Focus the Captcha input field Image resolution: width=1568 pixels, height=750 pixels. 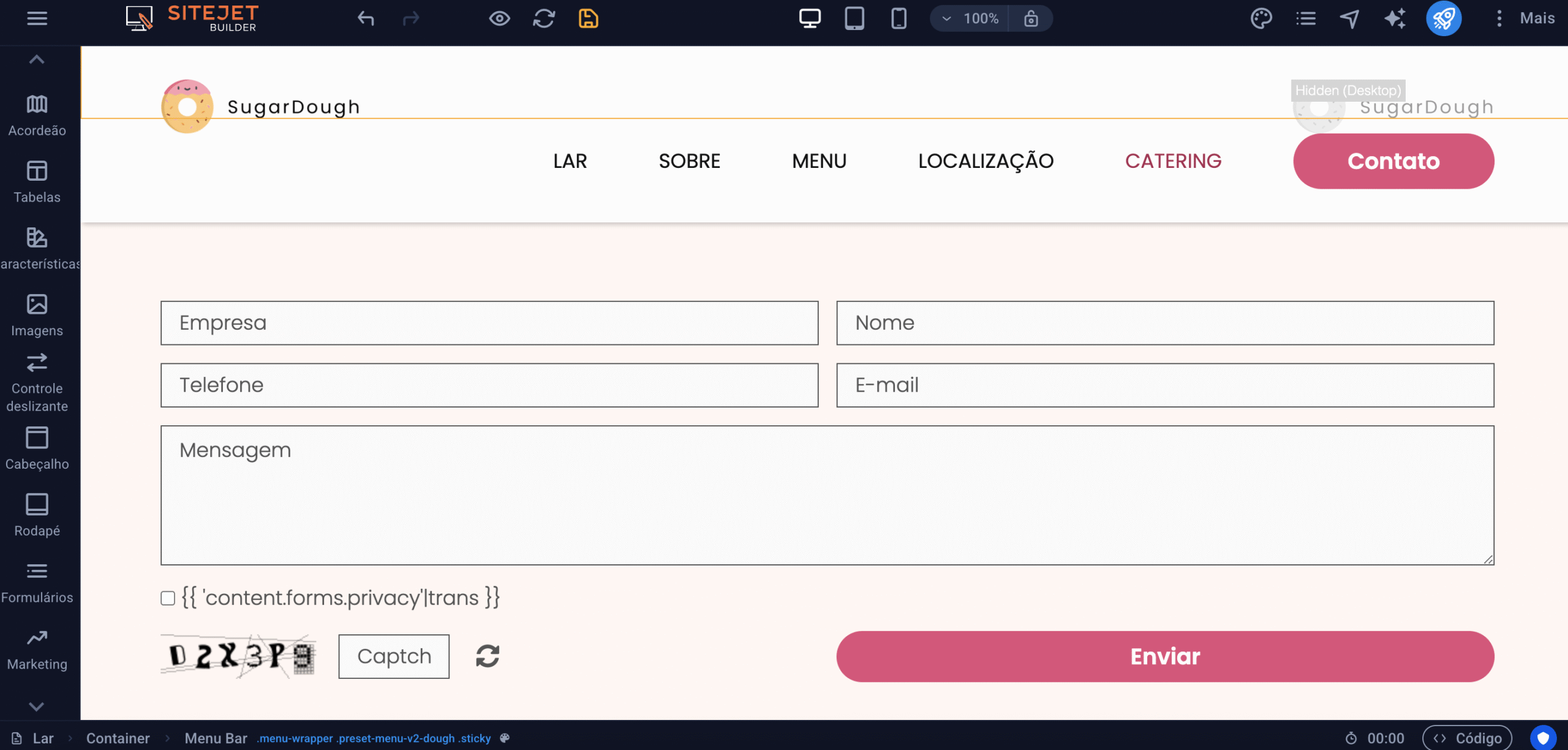click(394, 656)
